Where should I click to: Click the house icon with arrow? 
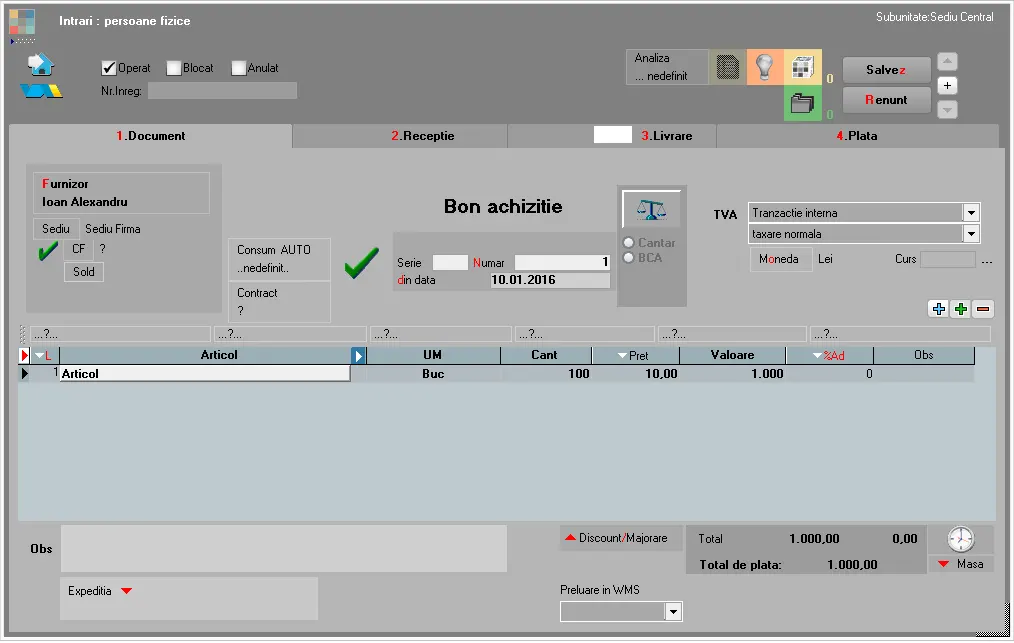tap(41, 65)
